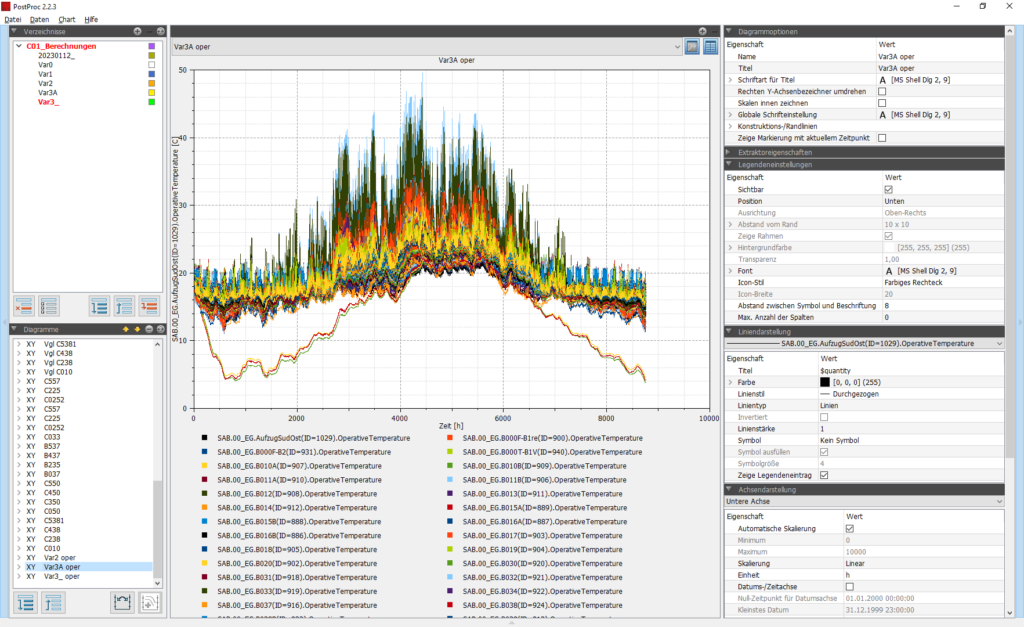Click the list icon with three checkboxes under Verzeichnisse
The height and width of the screenshot is (627, 1024).
click(48, 306)
